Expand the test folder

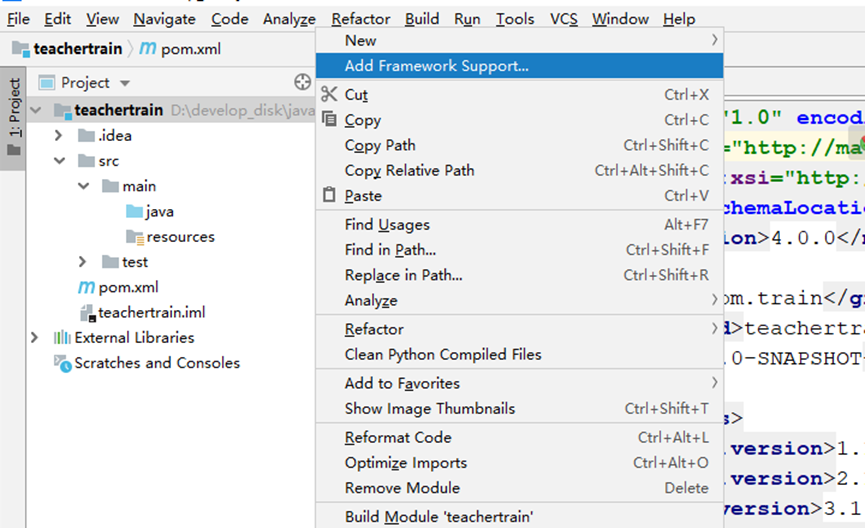coord(83,262)
